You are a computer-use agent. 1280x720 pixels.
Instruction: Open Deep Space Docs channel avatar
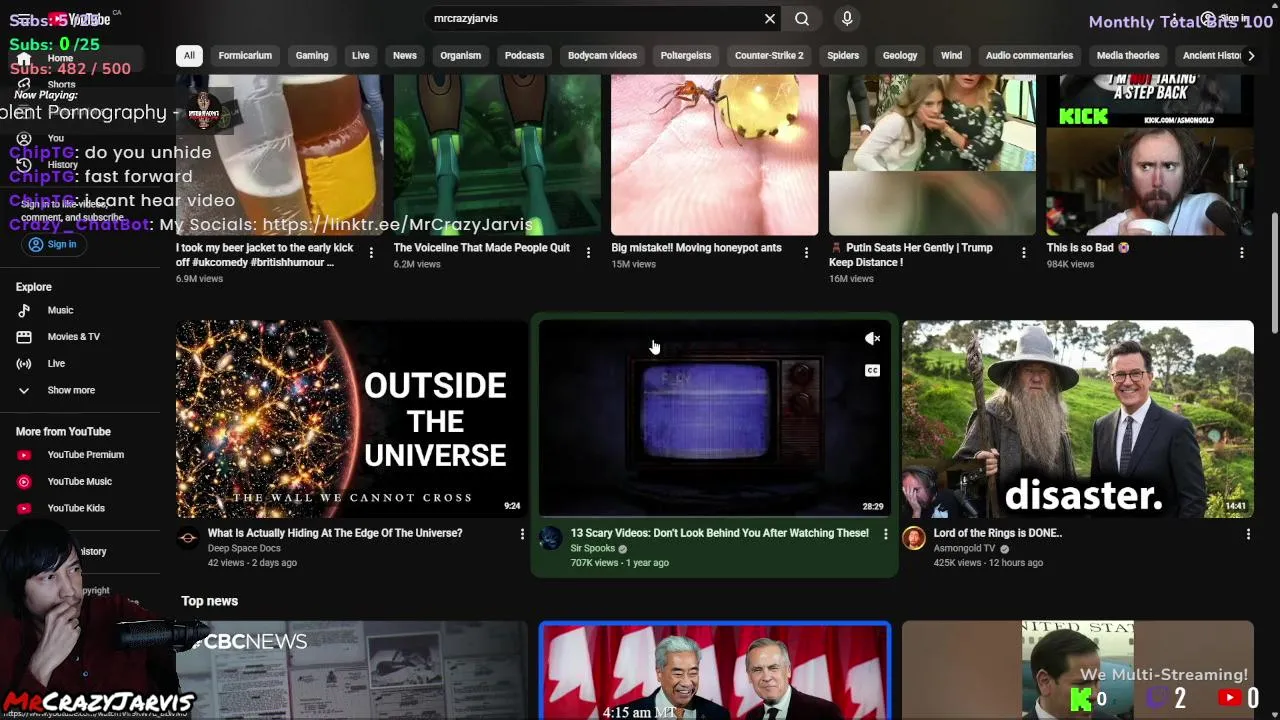(188, 539)
